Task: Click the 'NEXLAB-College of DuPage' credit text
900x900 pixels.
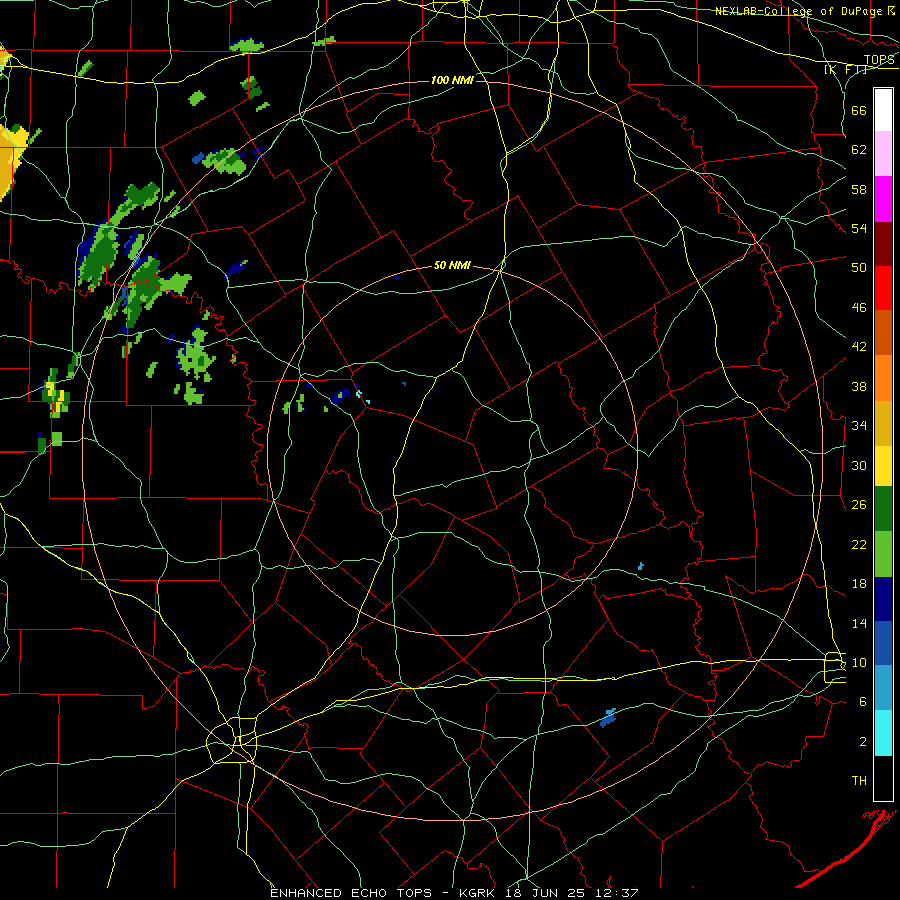Action: pos(800,11)
